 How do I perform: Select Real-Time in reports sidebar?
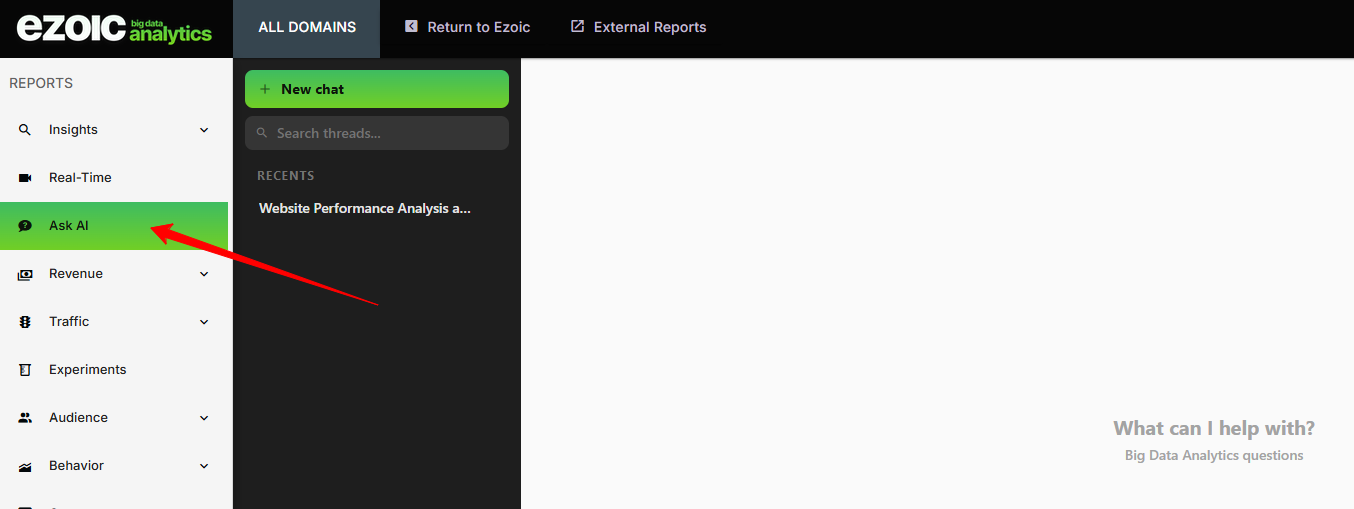[114, 178]
